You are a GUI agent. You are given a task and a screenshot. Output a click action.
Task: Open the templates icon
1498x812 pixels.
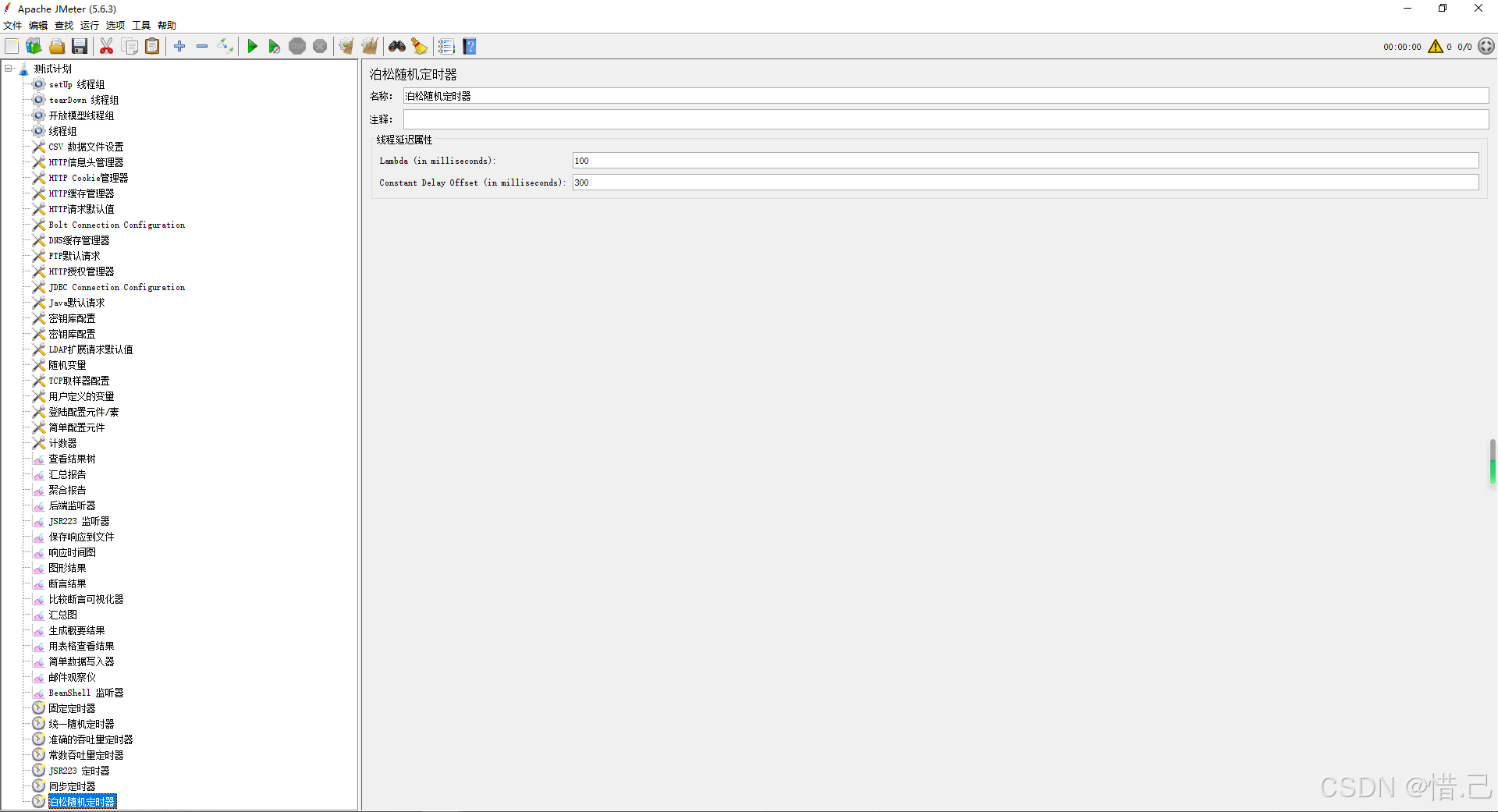[x=34, y=47]
